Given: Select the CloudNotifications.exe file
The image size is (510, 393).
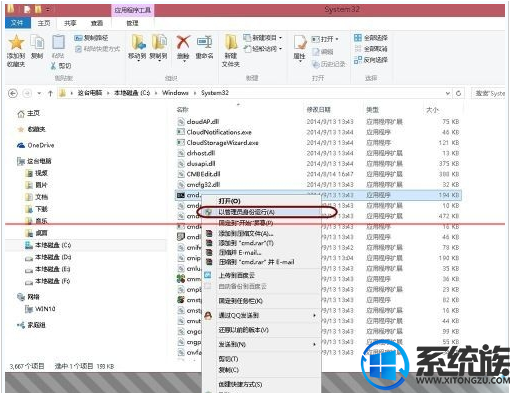Looking at the screenshot, I should pos(214,132).
